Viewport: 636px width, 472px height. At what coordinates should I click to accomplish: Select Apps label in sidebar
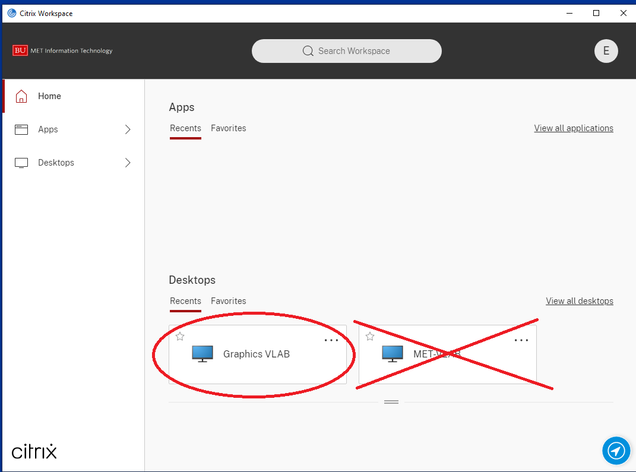point(48,129)
